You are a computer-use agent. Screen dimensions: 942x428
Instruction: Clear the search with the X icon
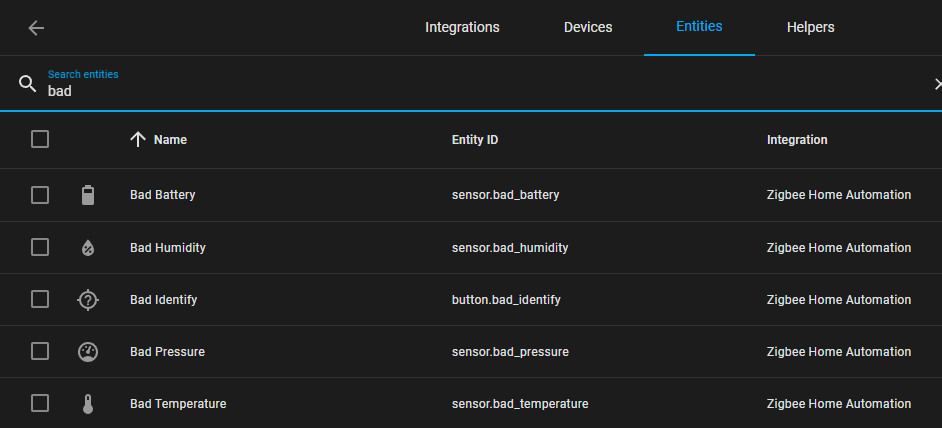point(936,84)
